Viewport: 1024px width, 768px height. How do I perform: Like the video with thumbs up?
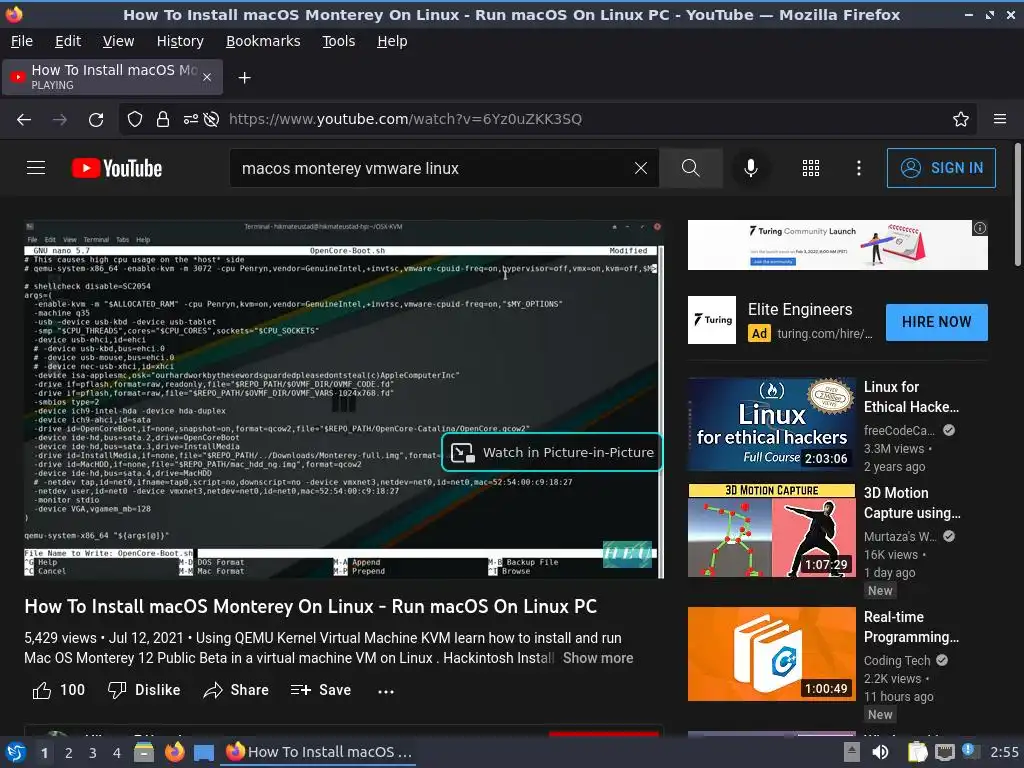[x=58, y=690]
